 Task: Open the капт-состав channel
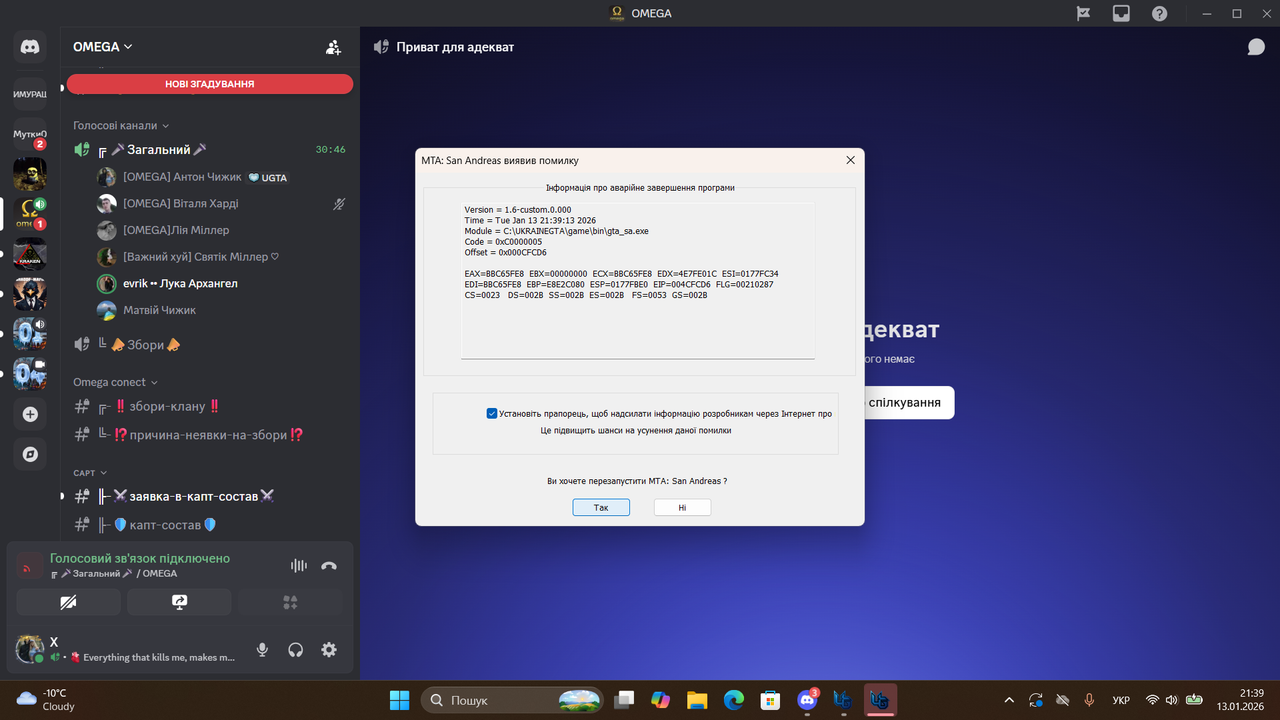pyautogui.click(x=210, y=525)
